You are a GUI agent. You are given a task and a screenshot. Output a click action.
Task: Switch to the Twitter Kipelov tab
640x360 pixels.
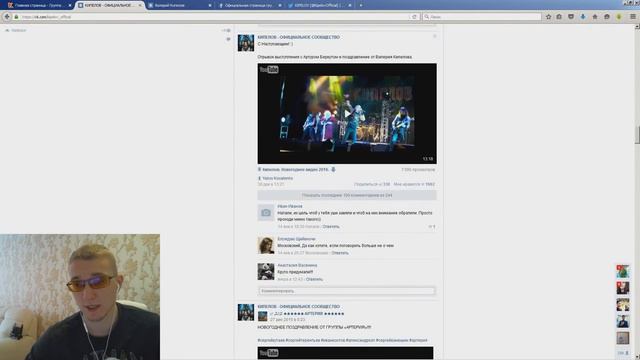click(x=320, y=5)
